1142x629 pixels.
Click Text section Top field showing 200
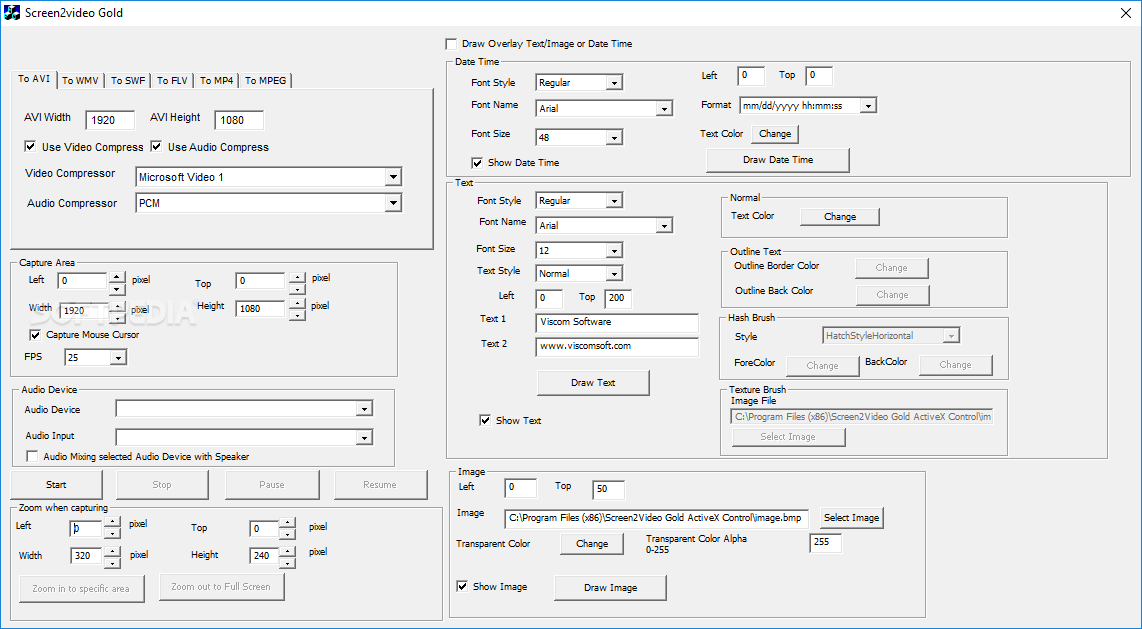(x=618, y=298)
